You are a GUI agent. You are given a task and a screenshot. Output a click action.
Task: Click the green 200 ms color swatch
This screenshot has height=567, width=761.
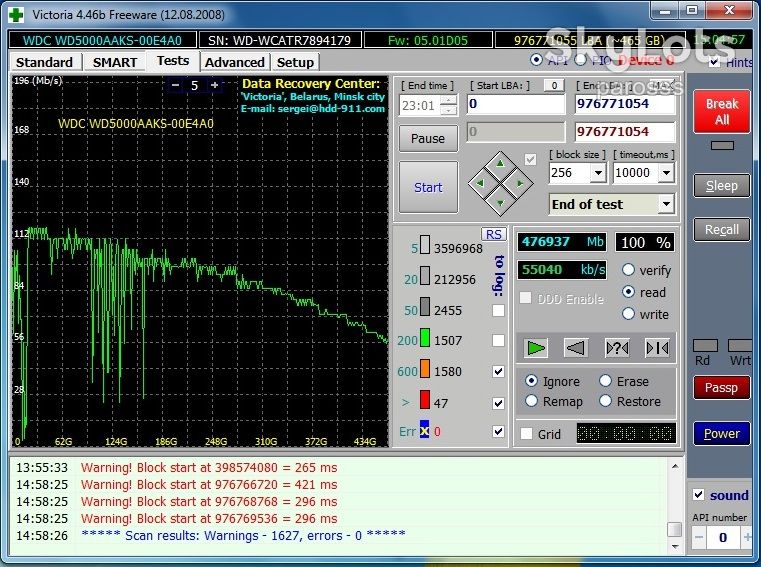tap(425, 338)
